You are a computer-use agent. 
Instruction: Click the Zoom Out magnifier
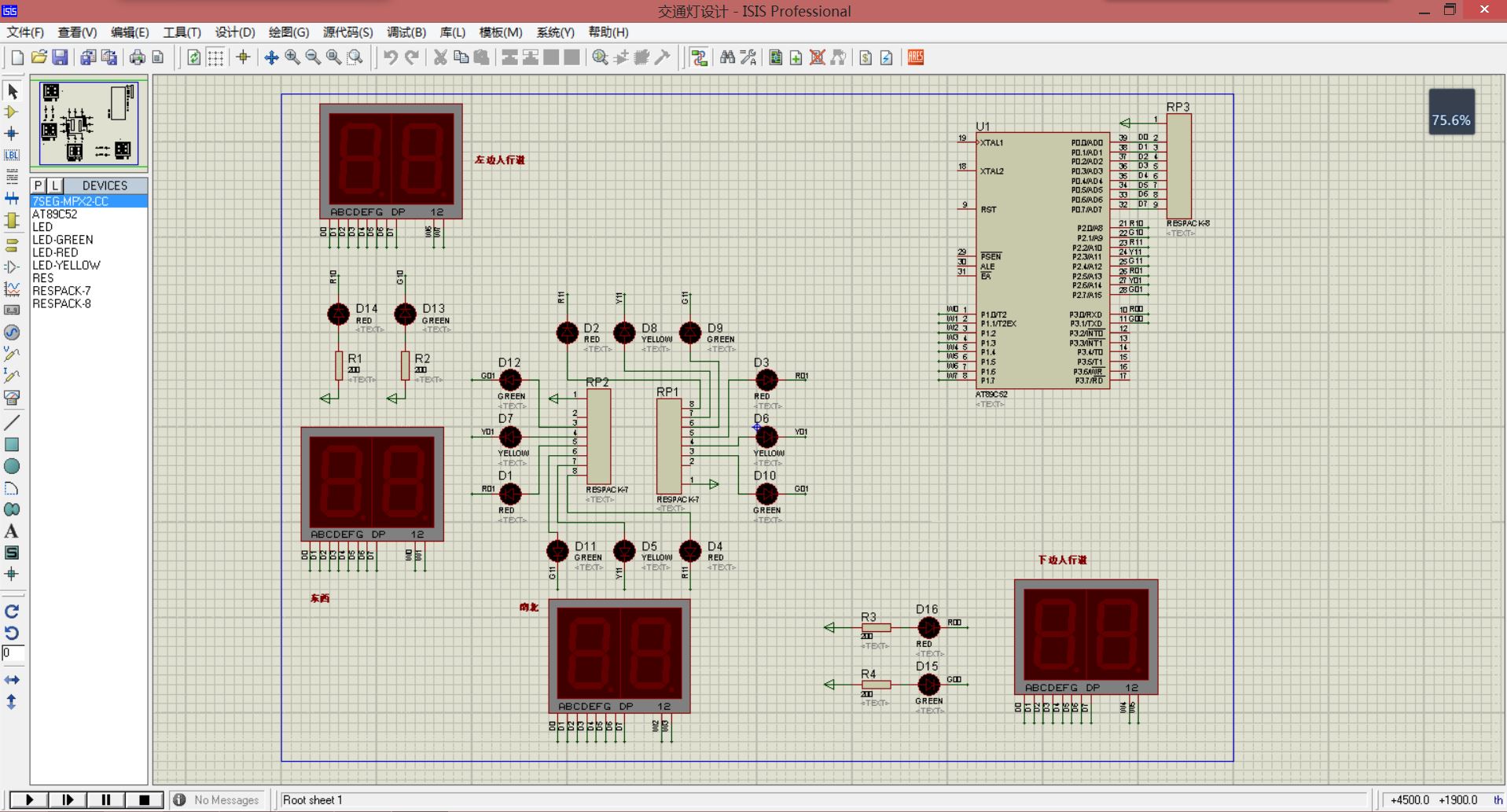pyautogui.click(x=313, y=57)
